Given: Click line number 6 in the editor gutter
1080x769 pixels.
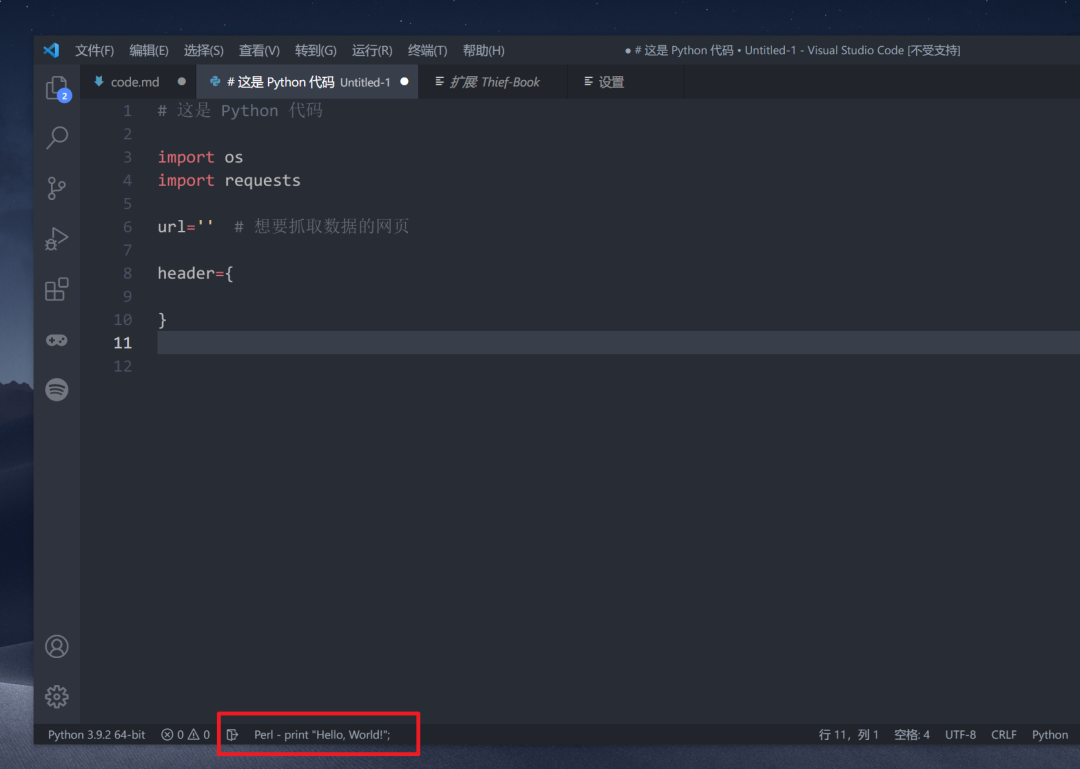Looking at the screenshot, I should (x=126, y=226).
